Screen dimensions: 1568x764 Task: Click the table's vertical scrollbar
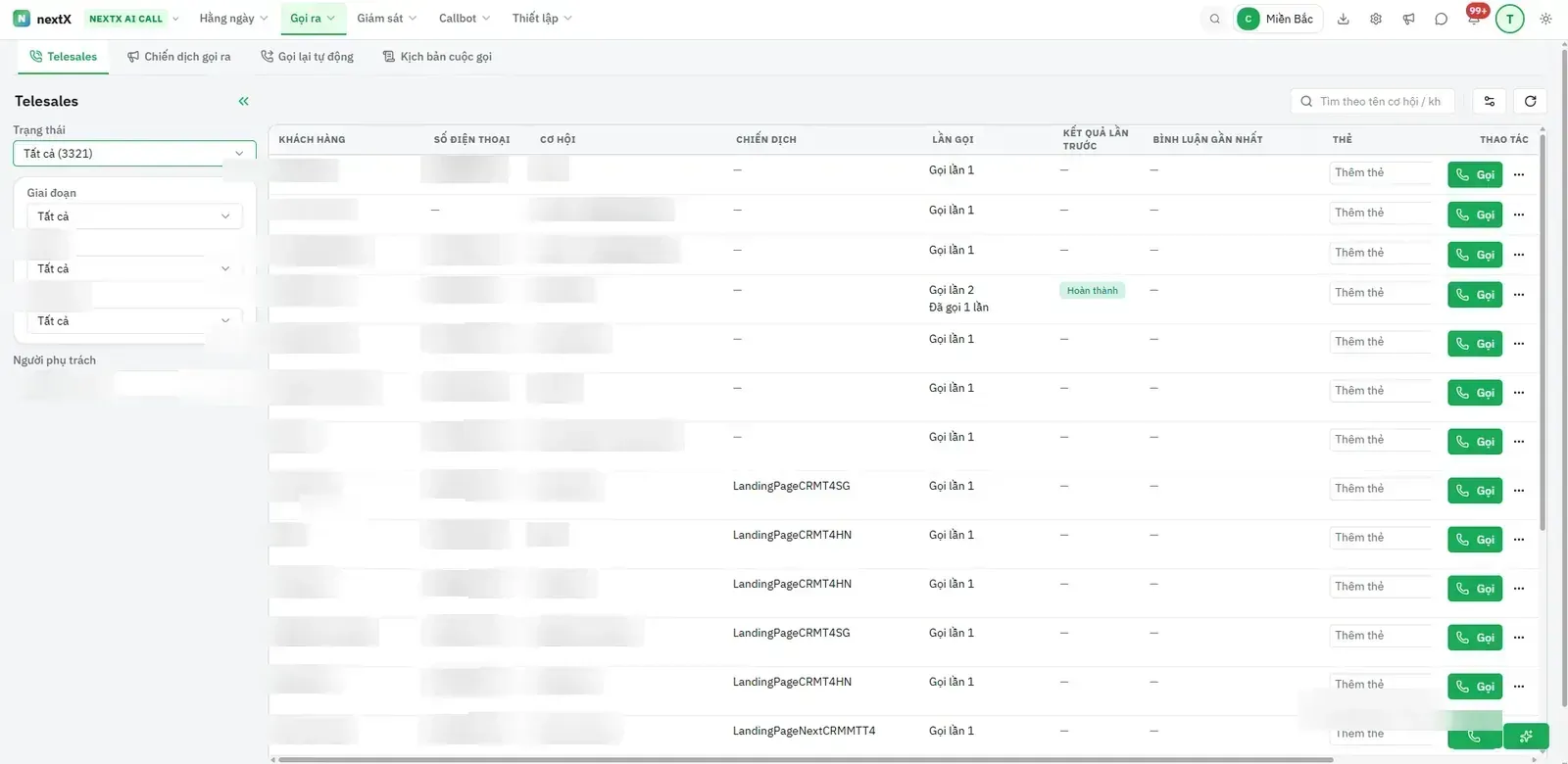[x=1543, y=333]
